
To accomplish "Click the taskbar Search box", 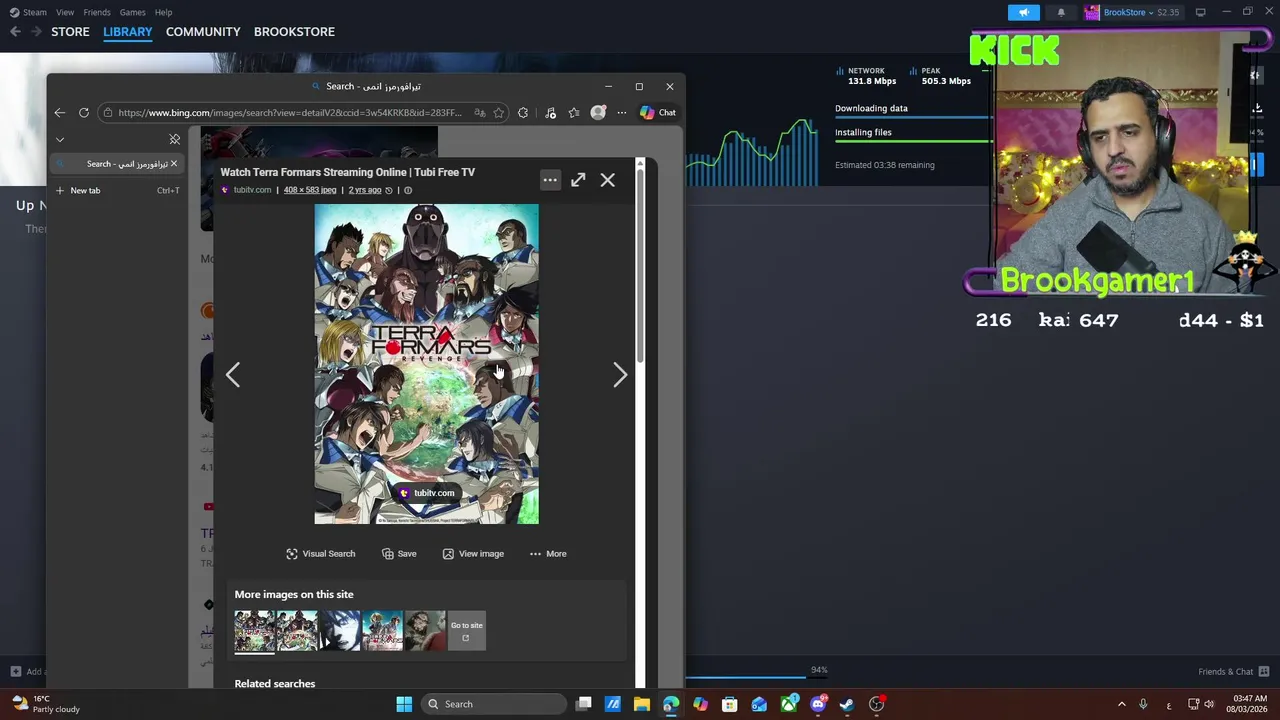I will point(494,704).
